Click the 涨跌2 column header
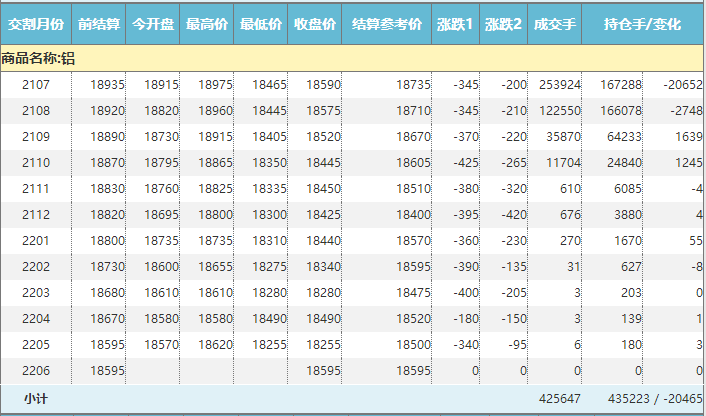The width and height of the screenshot is (706, 416). tap(503, 23)
